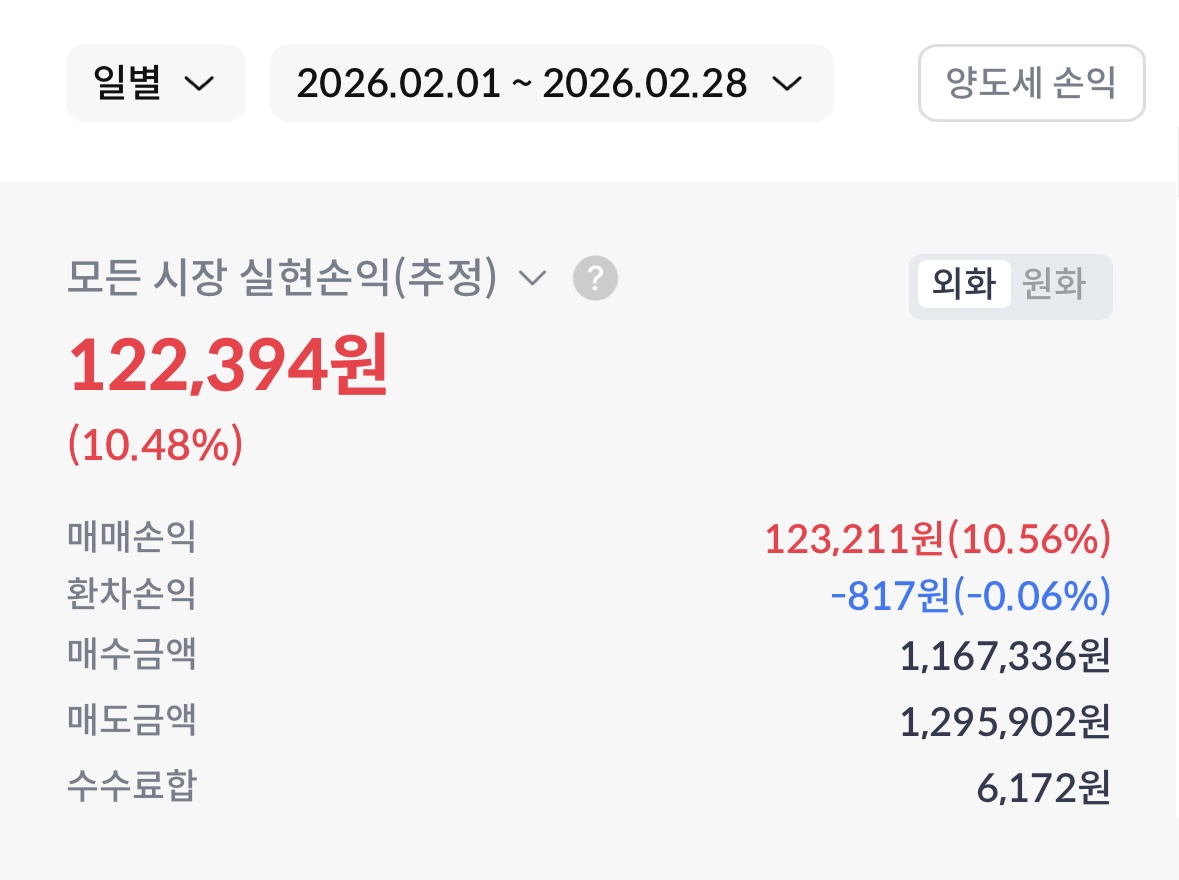Click the 1,295,902원 sell amount value
This screenshot has width=1179, height=880.
click(1004, 722)
